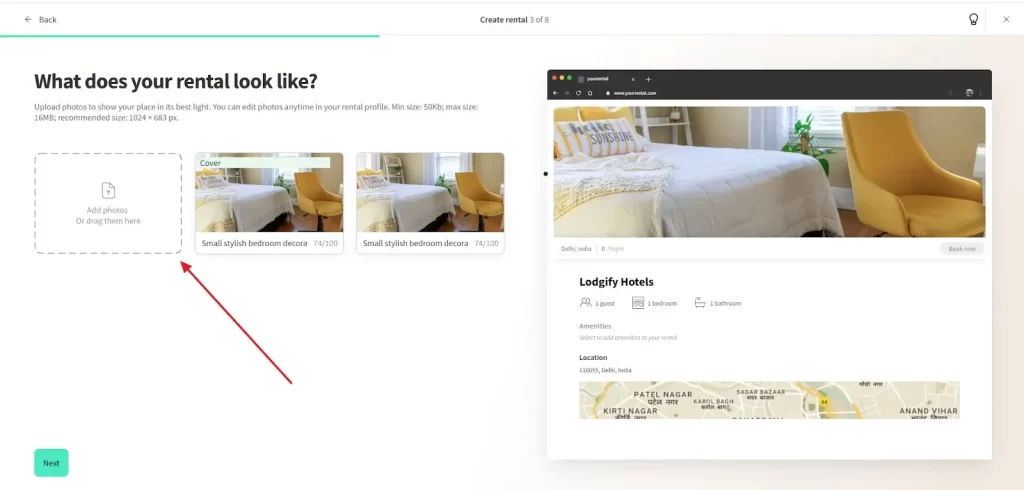Open the lightbulb tips icon

coord(973,19)
